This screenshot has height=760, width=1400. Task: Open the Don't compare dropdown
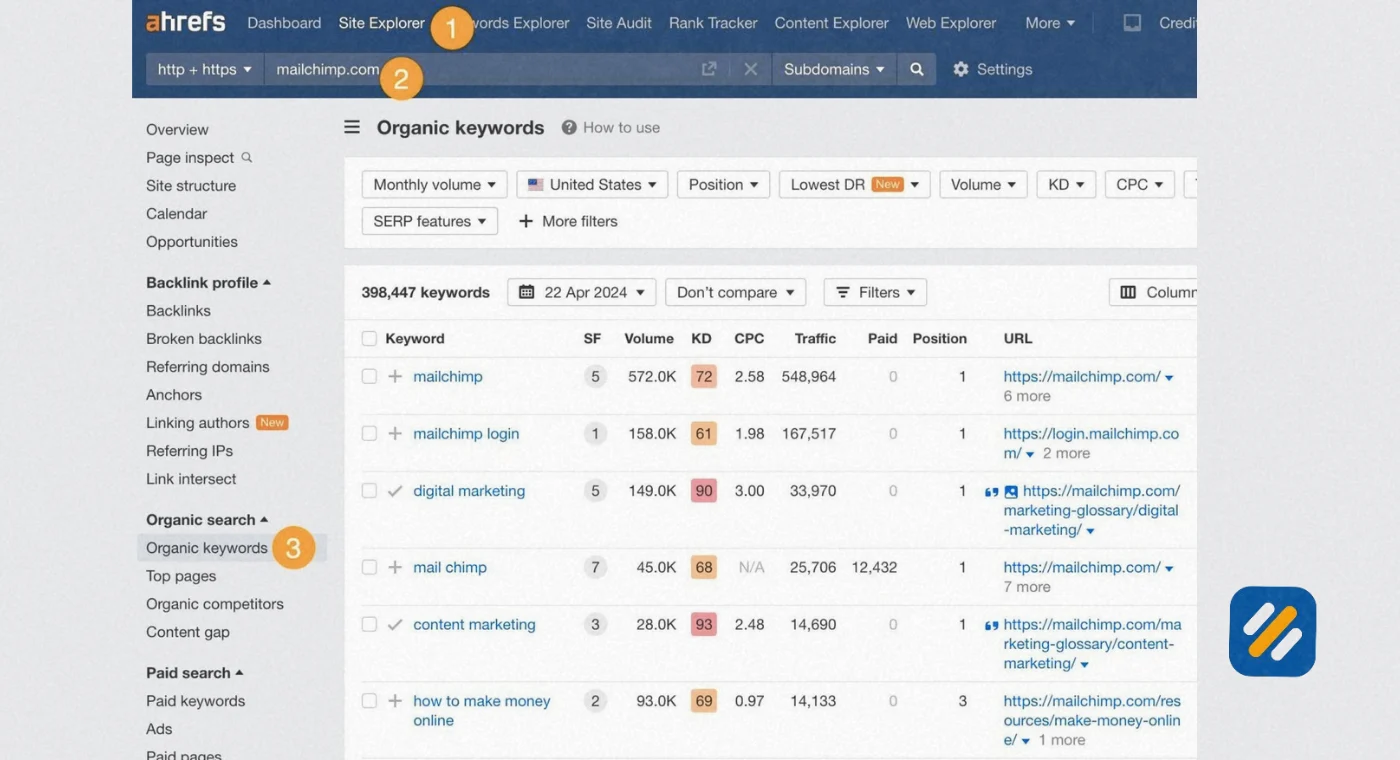click(735, 292)
